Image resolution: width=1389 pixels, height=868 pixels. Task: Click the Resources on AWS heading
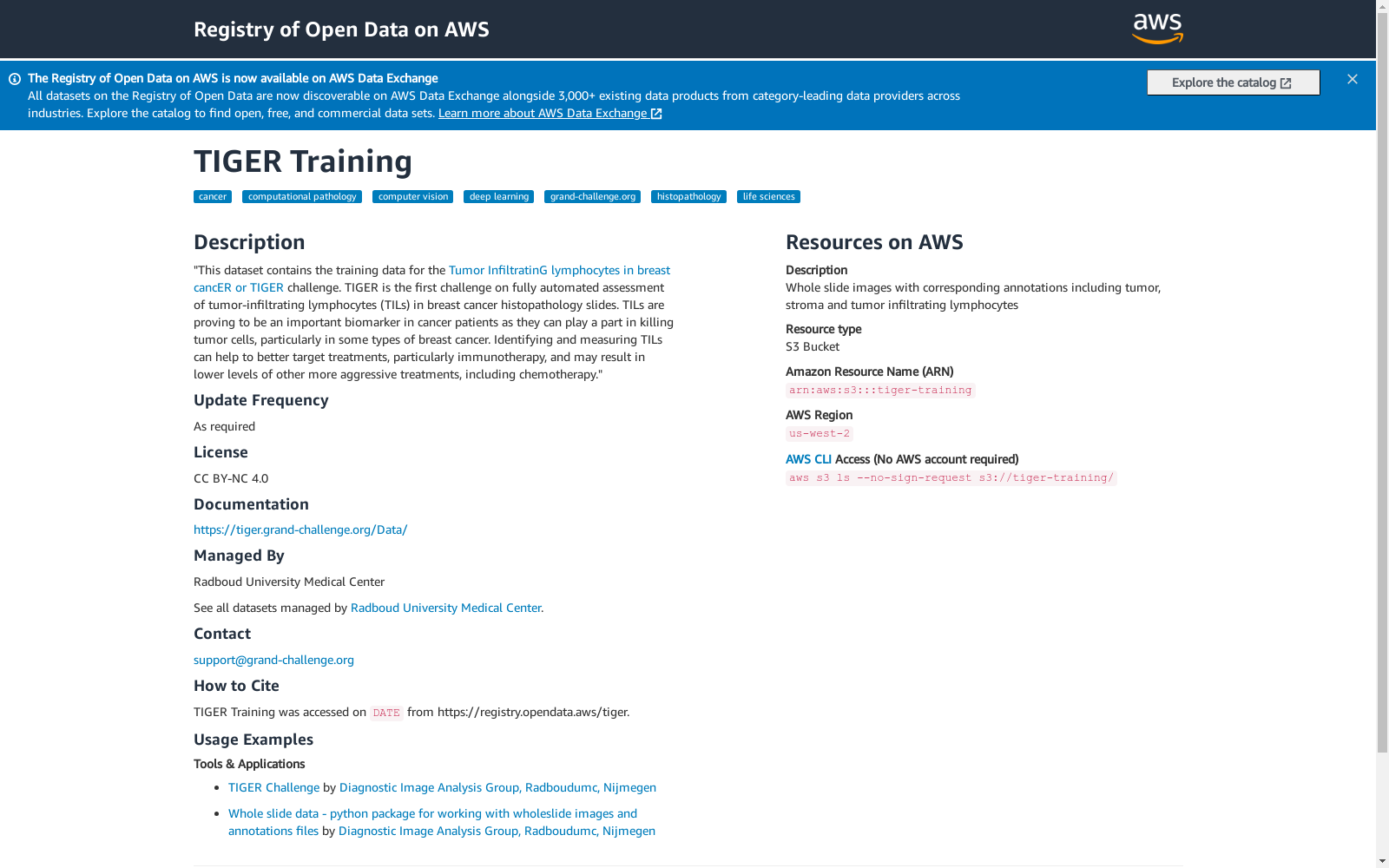874,242
